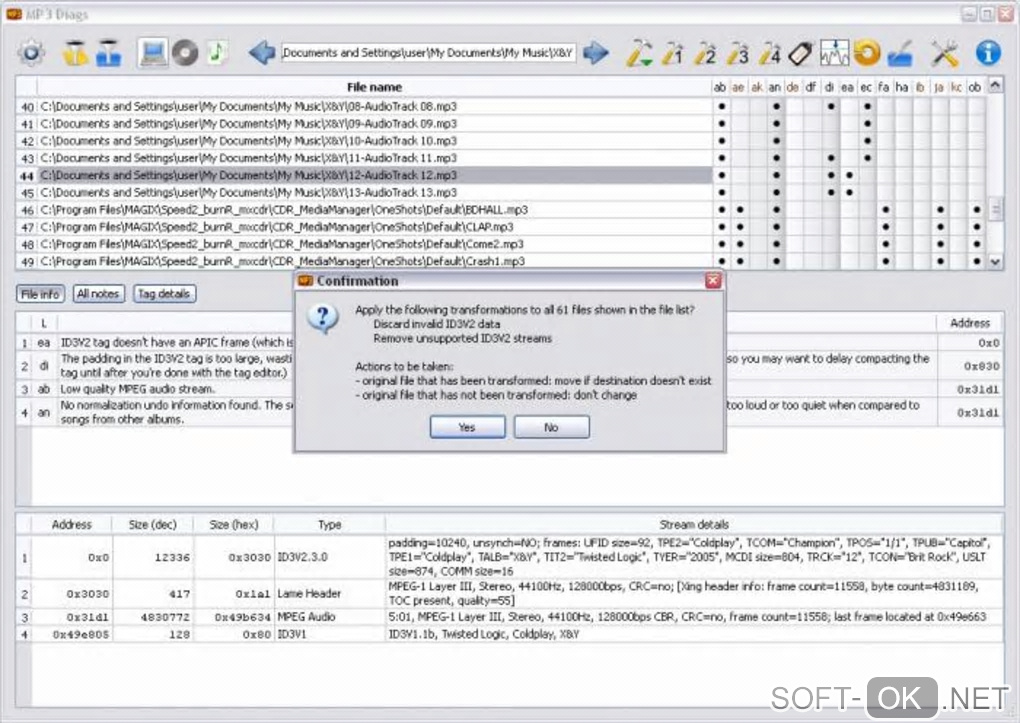Open configuration wrench and screwdriver icon

tap(945, 53)
